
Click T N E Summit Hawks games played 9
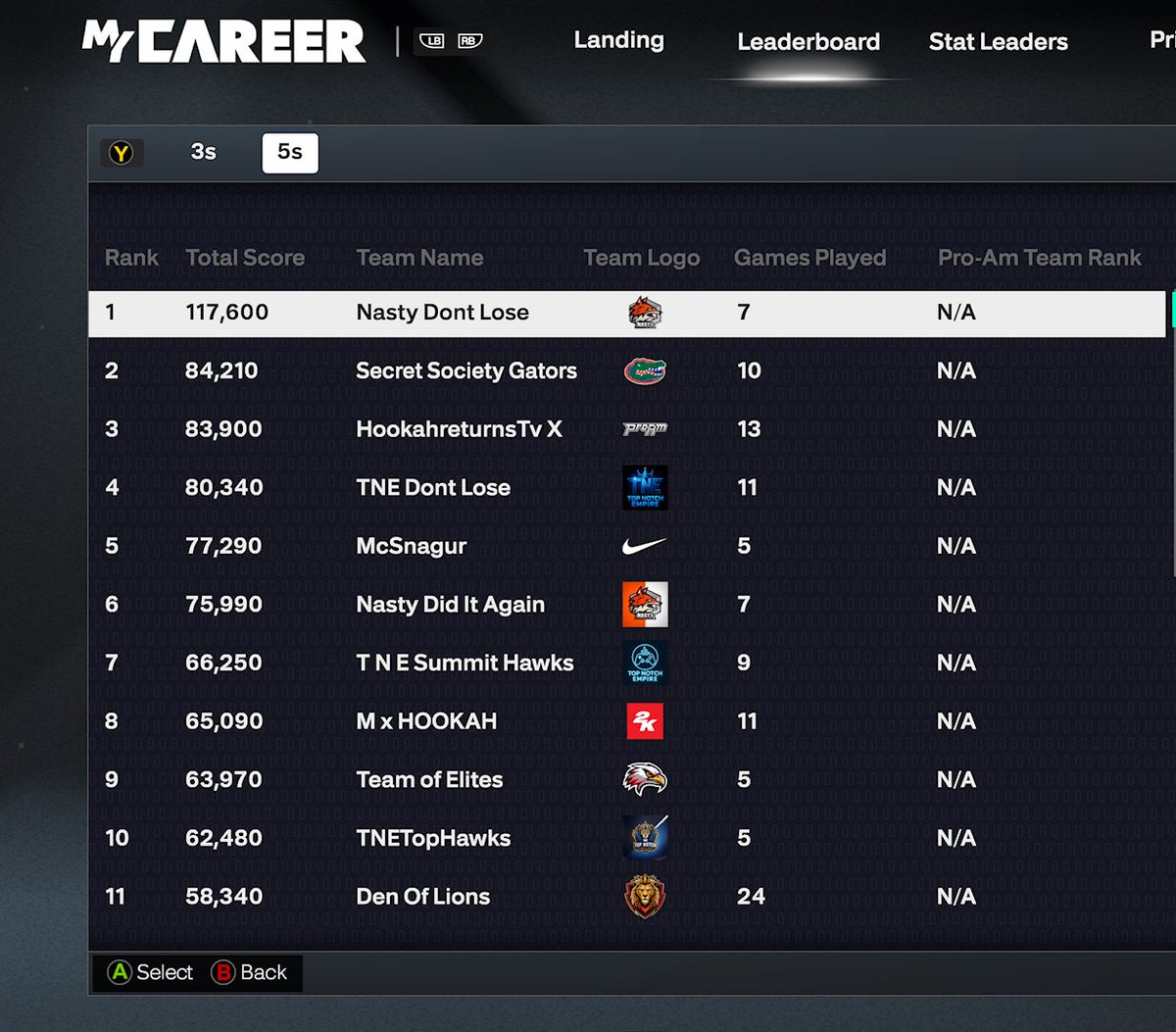(744, 663)
